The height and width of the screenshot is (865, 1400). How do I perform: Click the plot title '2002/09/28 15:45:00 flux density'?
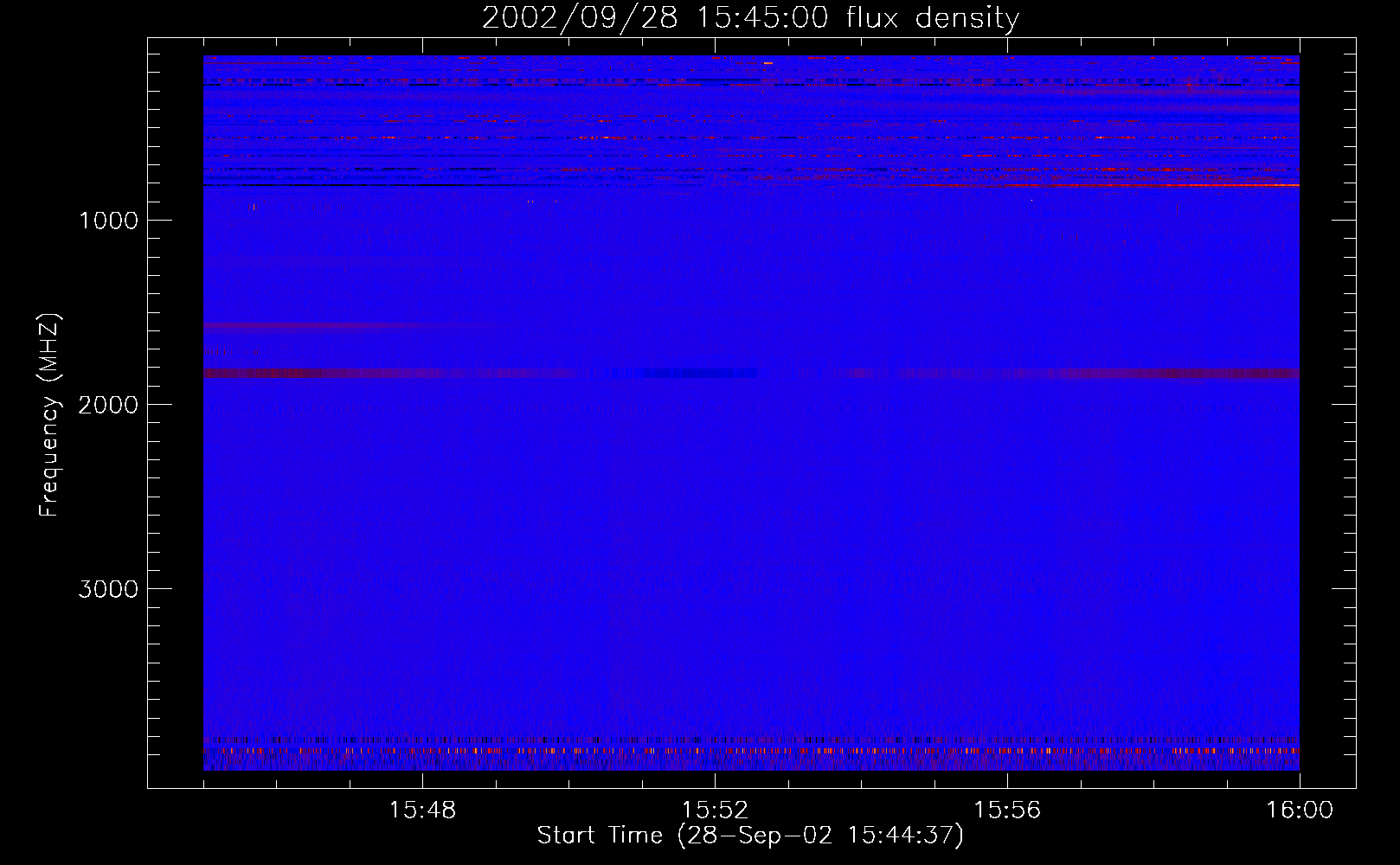click(x=750, y=18)
